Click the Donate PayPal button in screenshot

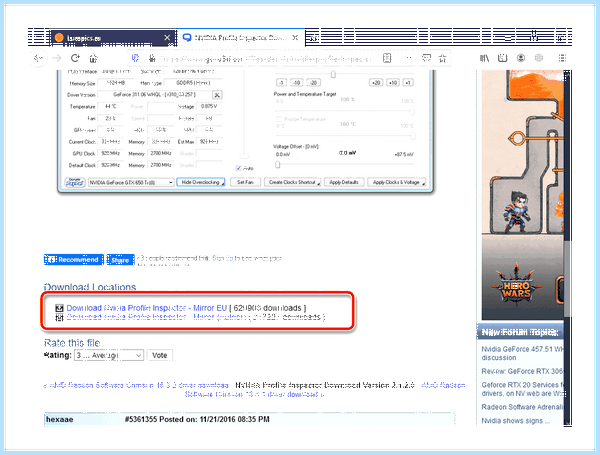(74, 183)
